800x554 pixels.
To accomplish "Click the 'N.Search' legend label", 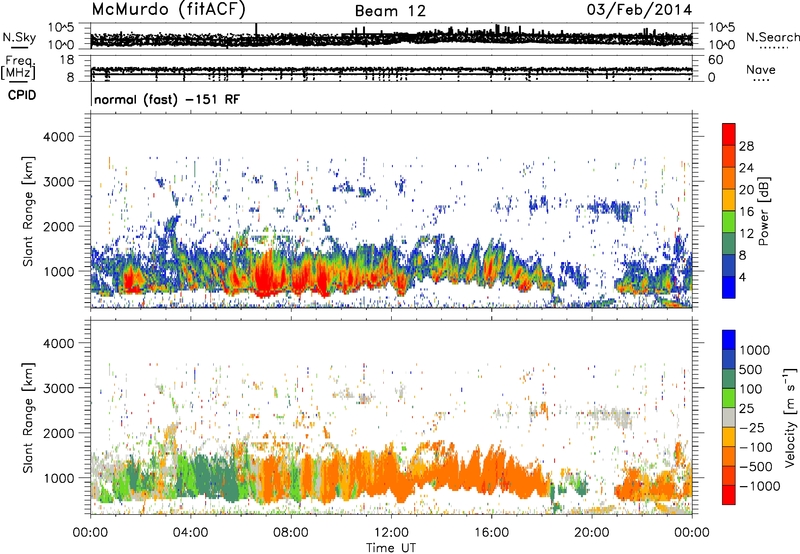I will [772, 37].
